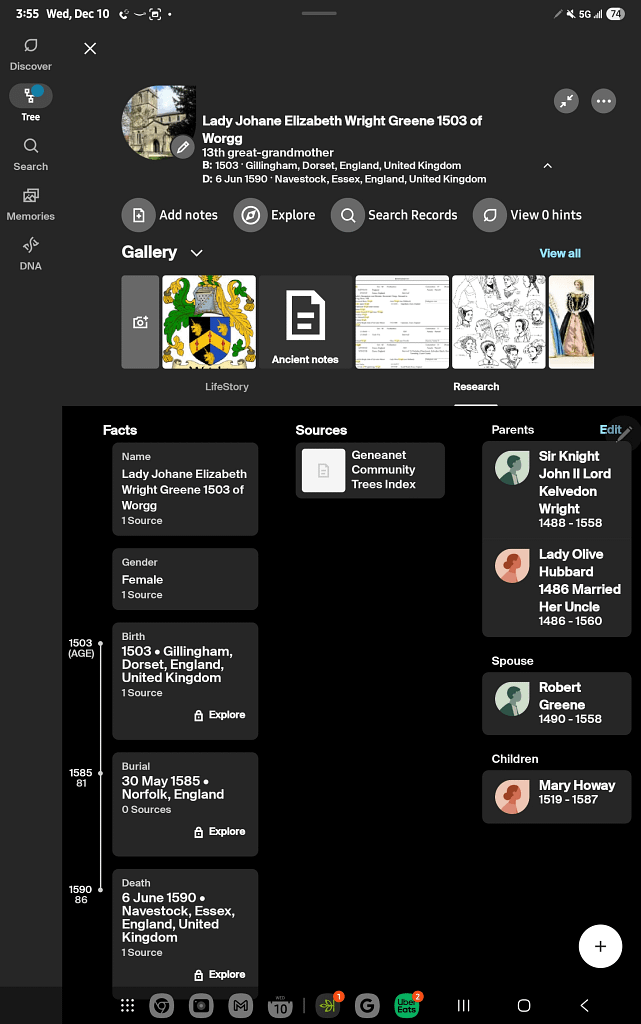
Task: Collapse profile header details chevron
Action: pos(547,165)
